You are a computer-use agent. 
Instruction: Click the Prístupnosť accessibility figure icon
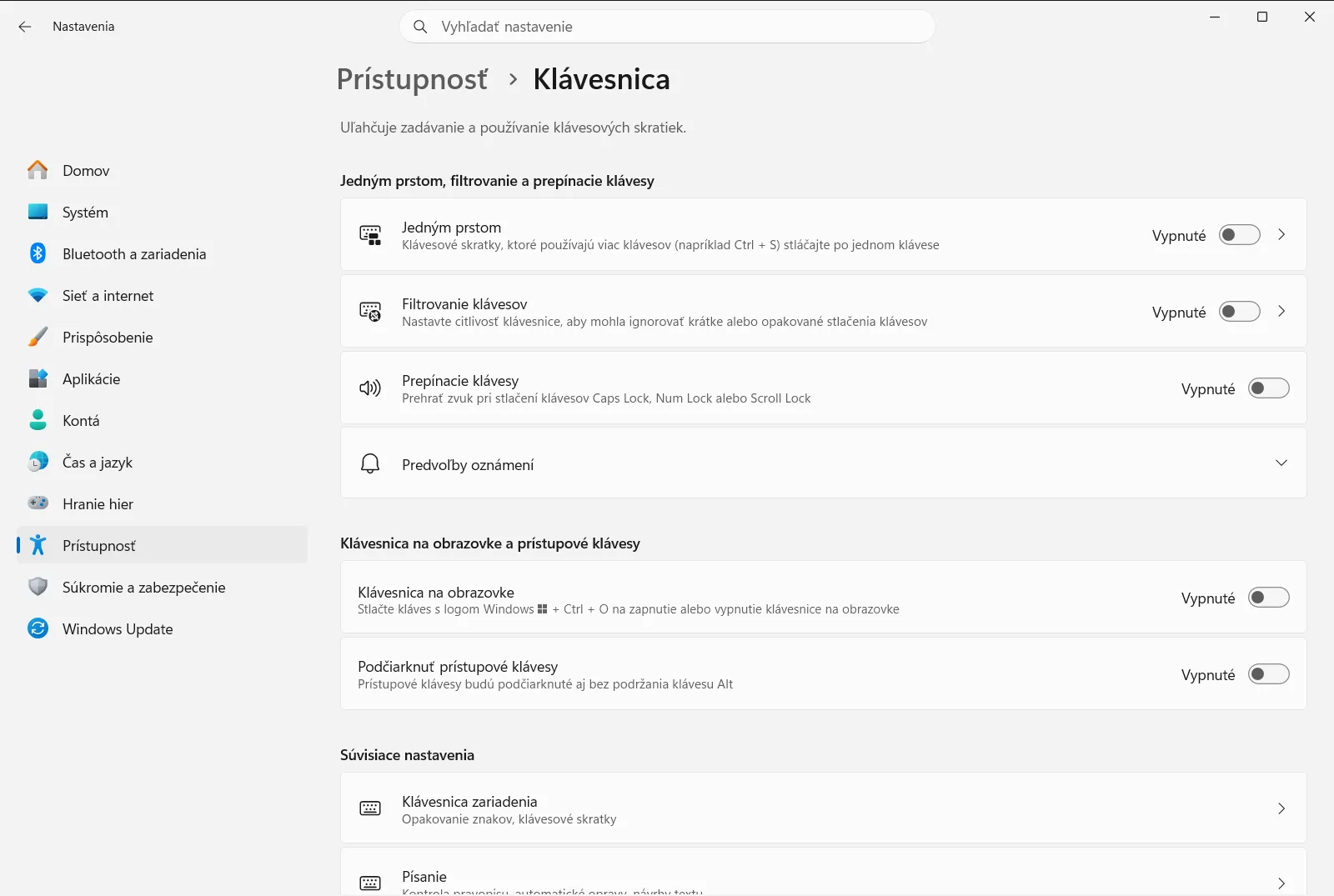click(38, 545)
